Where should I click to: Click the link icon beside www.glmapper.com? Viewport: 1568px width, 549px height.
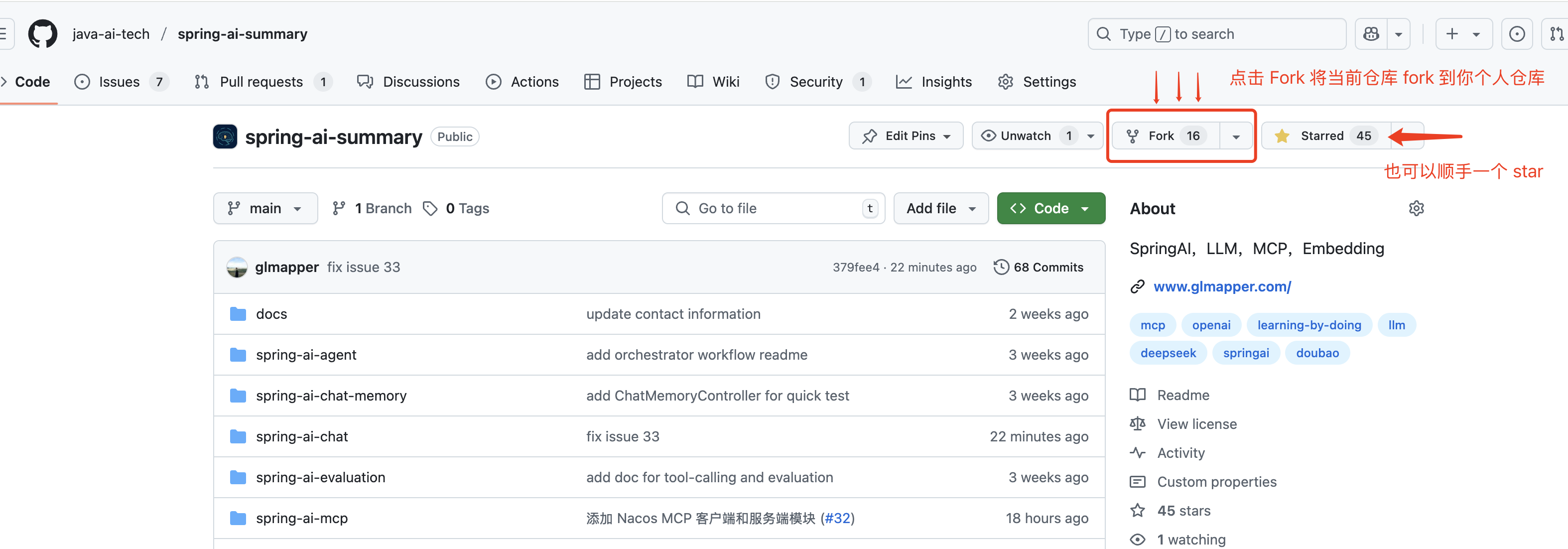tap(1137, 286)
